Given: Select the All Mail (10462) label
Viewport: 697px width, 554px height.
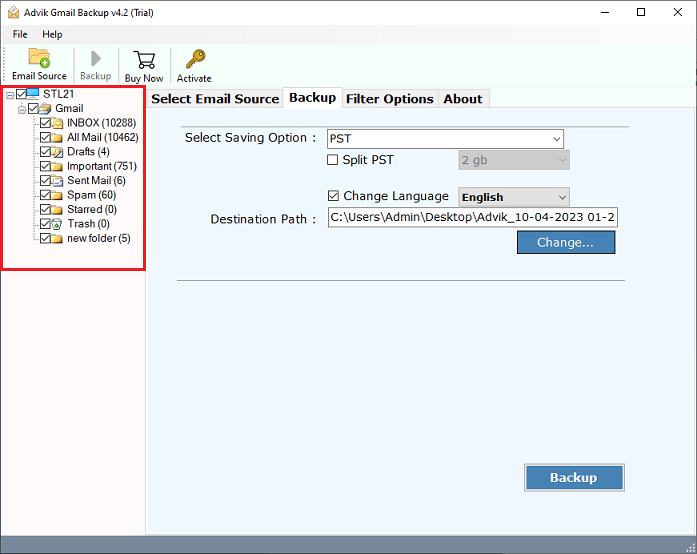Looking at the screenshot, I should [x=103, y=137].
